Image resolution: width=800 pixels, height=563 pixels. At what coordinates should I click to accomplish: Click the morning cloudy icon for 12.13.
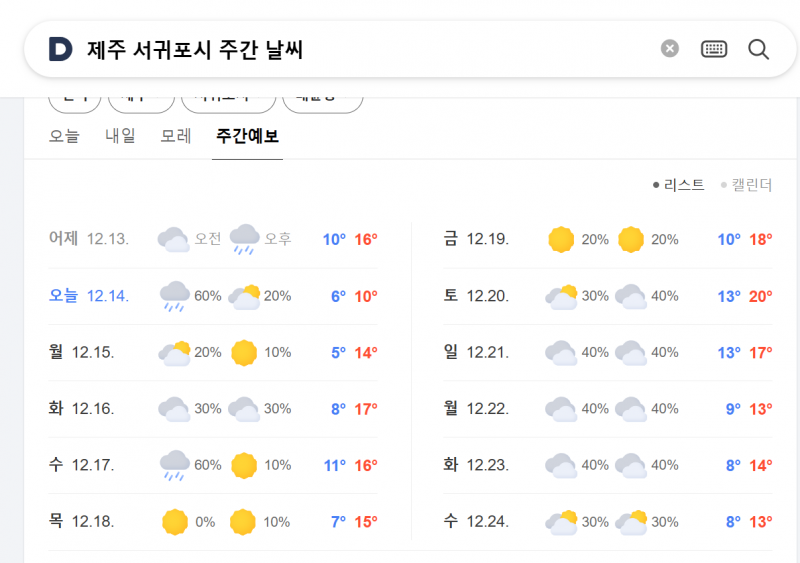tap(173, 239)
